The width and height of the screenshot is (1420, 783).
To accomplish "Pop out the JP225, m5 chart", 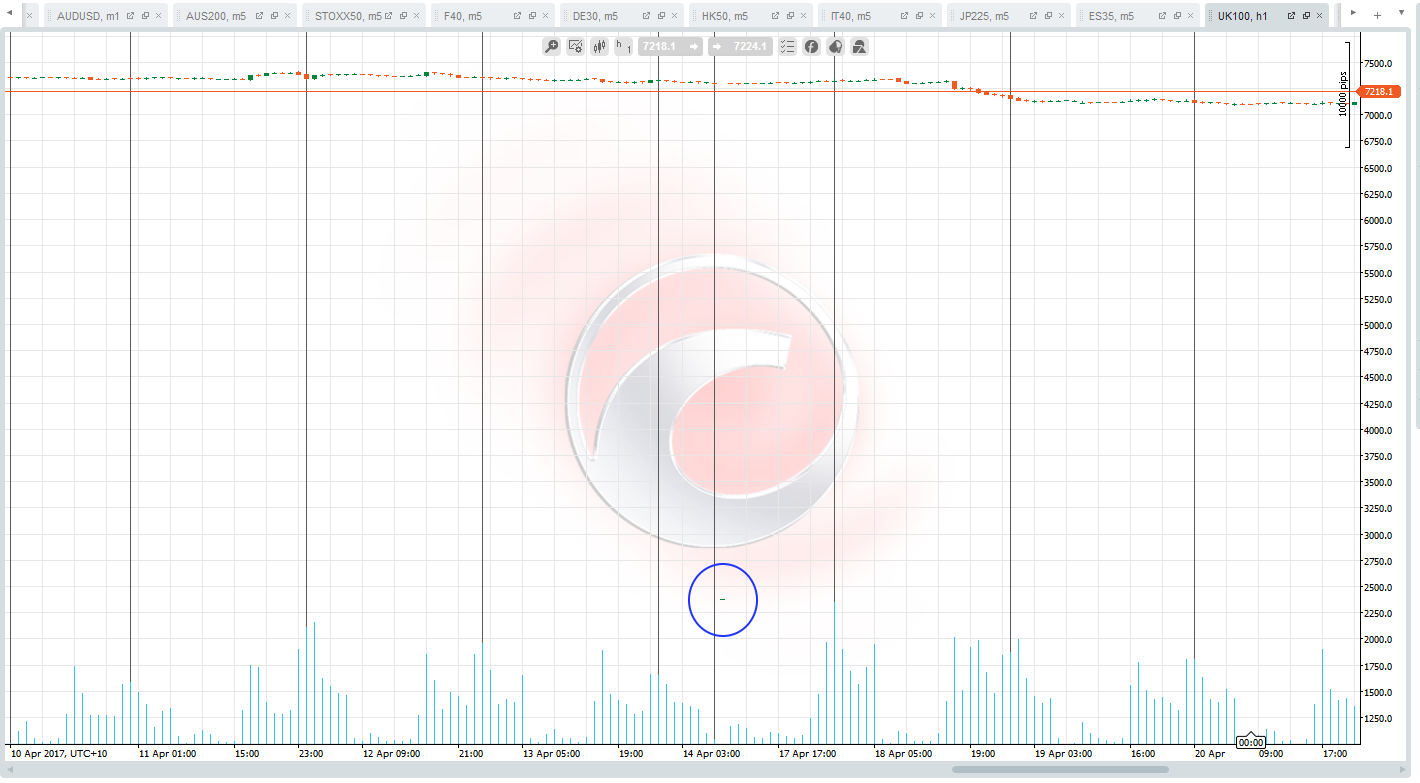I will (1034, 16).
